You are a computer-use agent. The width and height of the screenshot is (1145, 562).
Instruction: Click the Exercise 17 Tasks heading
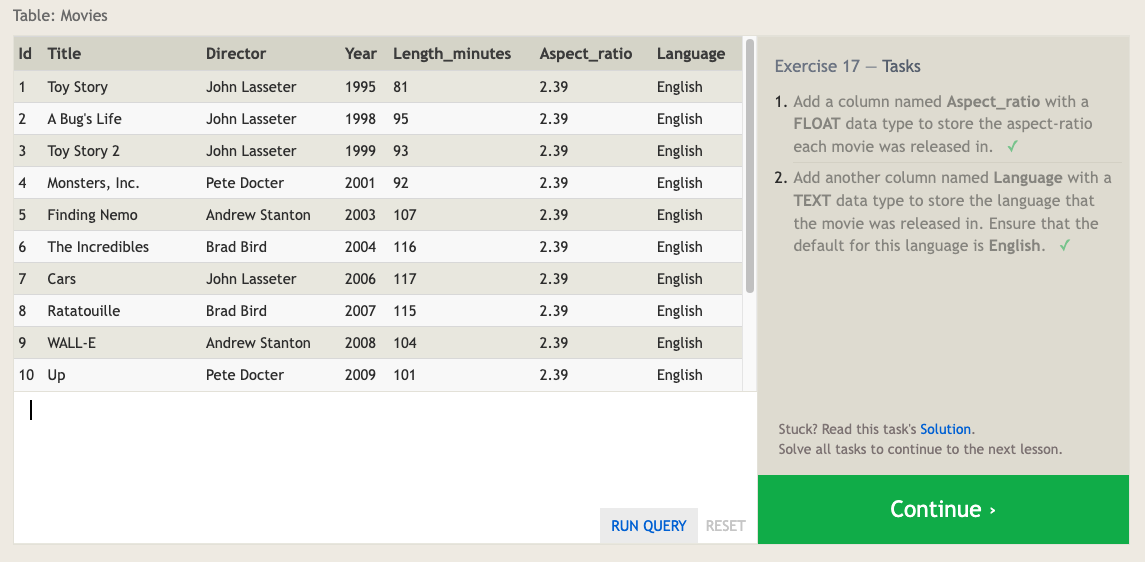coord(848,67)
